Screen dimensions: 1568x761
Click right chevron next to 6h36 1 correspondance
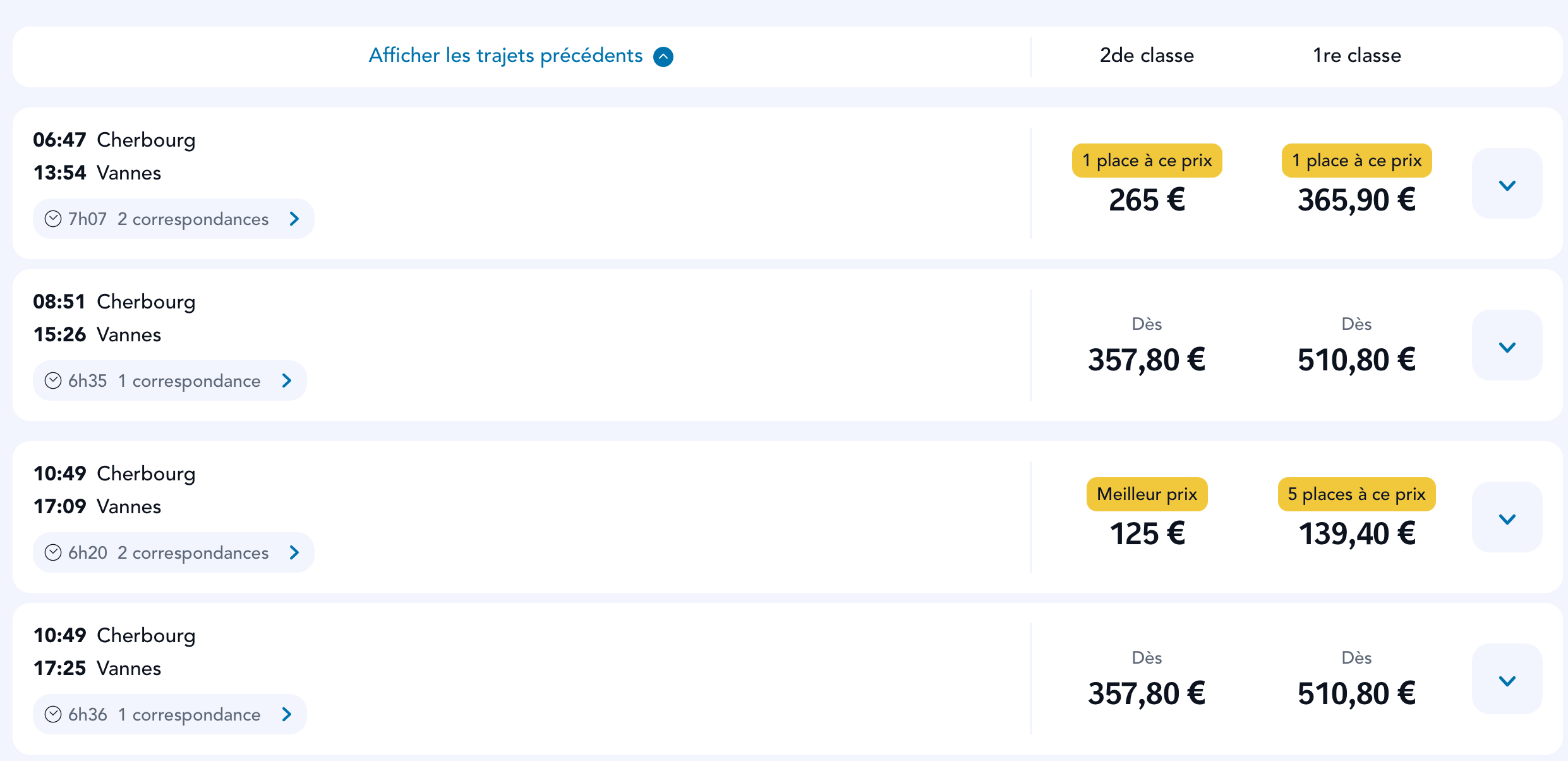[287, 714]
